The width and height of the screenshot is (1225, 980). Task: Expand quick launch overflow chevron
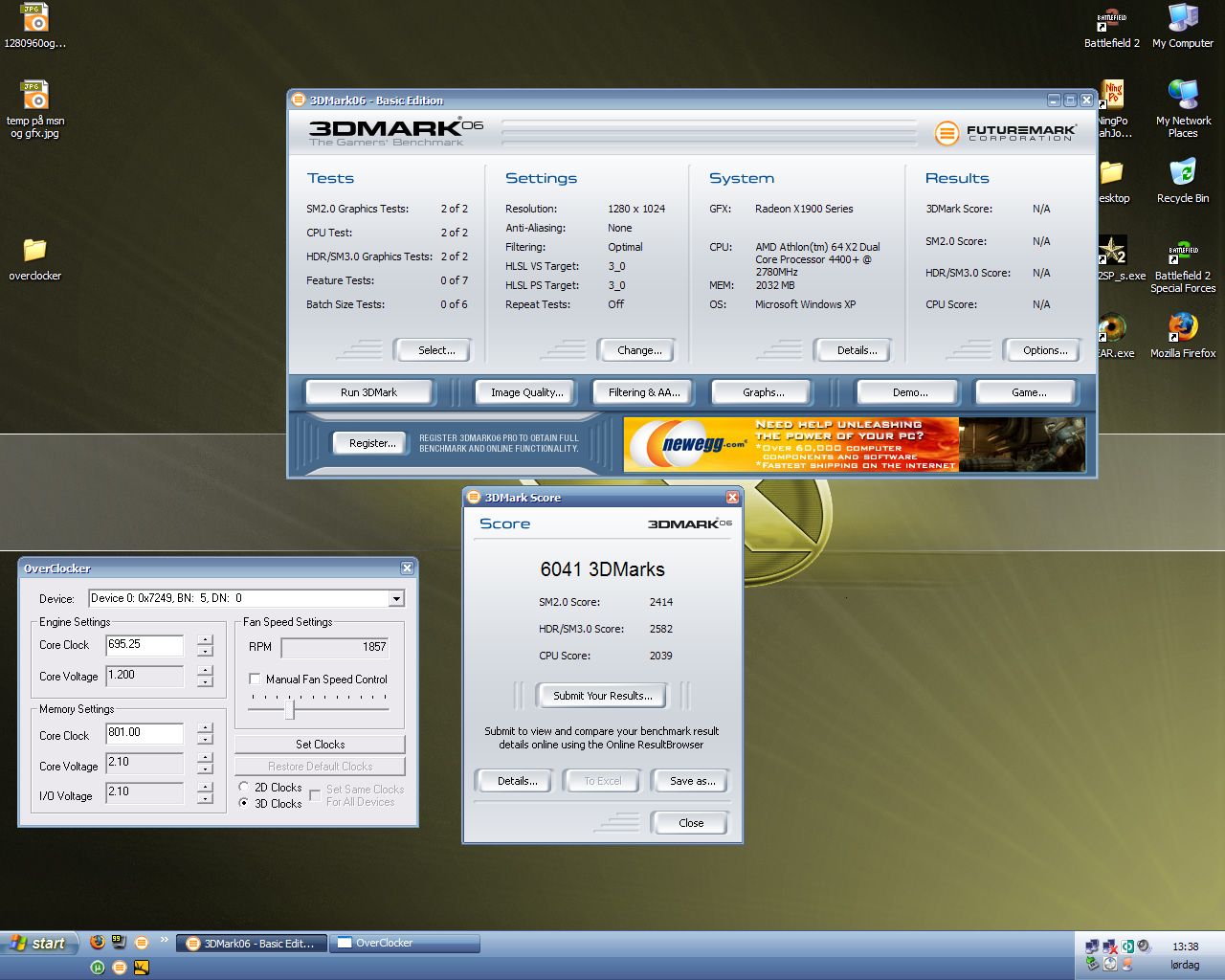pos(164,941)
